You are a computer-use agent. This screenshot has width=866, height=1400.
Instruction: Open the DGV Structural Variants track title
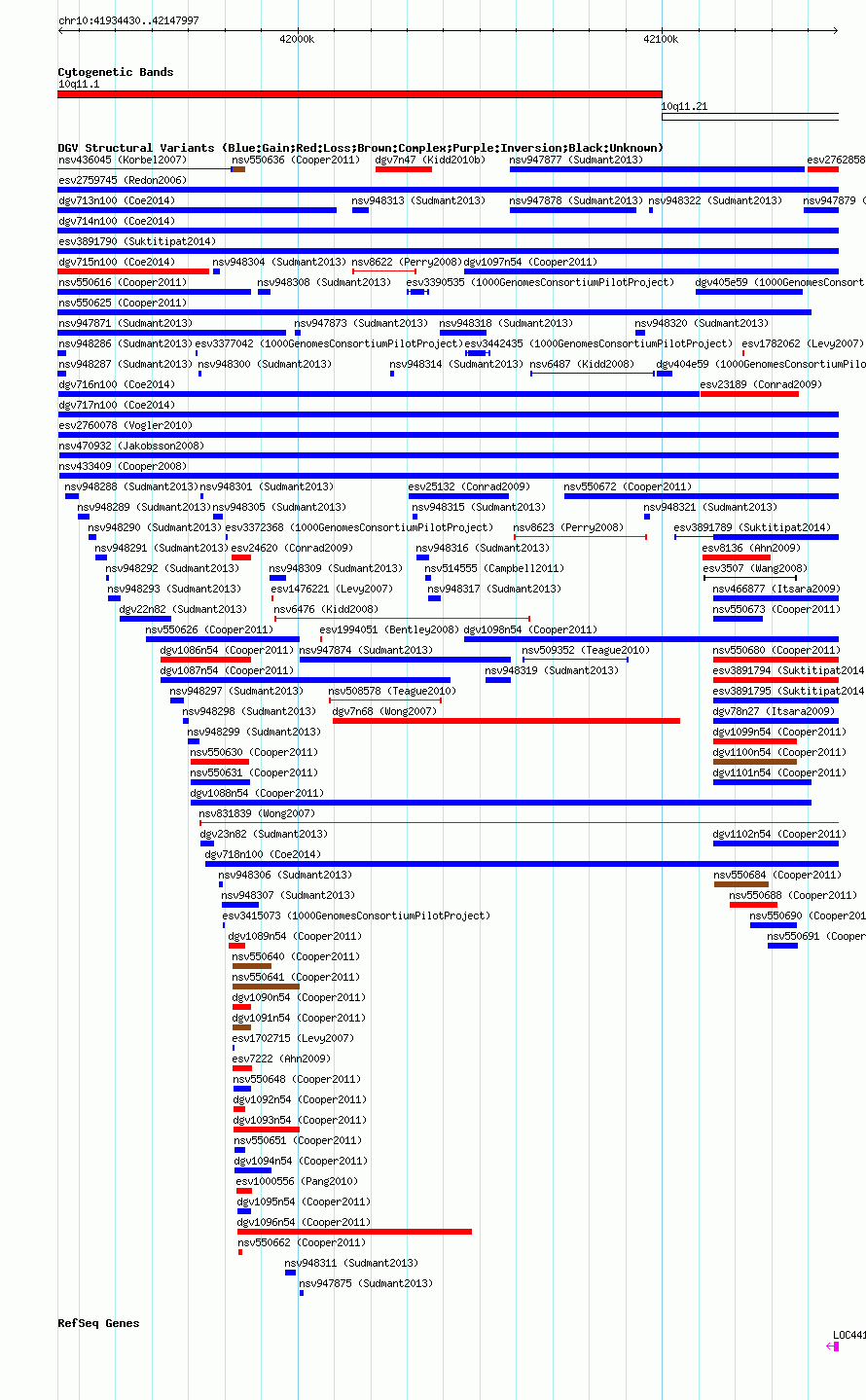point(361,148)
